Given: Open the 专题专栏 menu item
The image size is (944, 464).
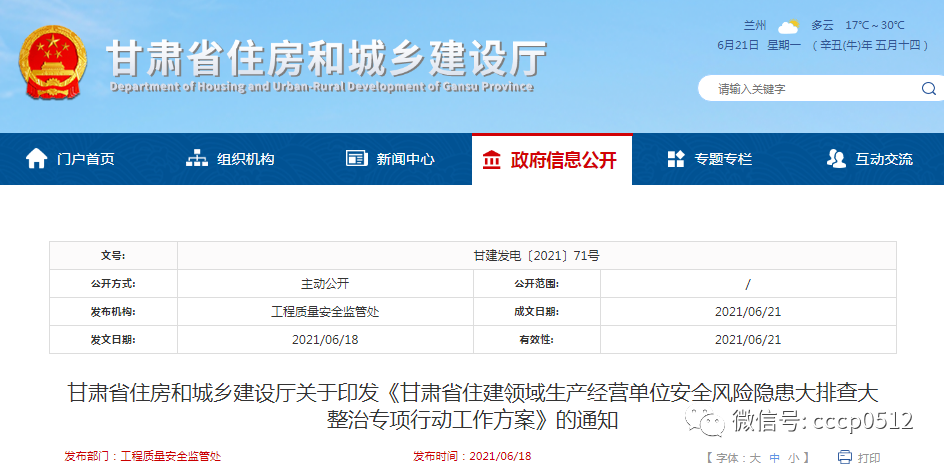Looking at the screenshot, I should pos(724,159).
